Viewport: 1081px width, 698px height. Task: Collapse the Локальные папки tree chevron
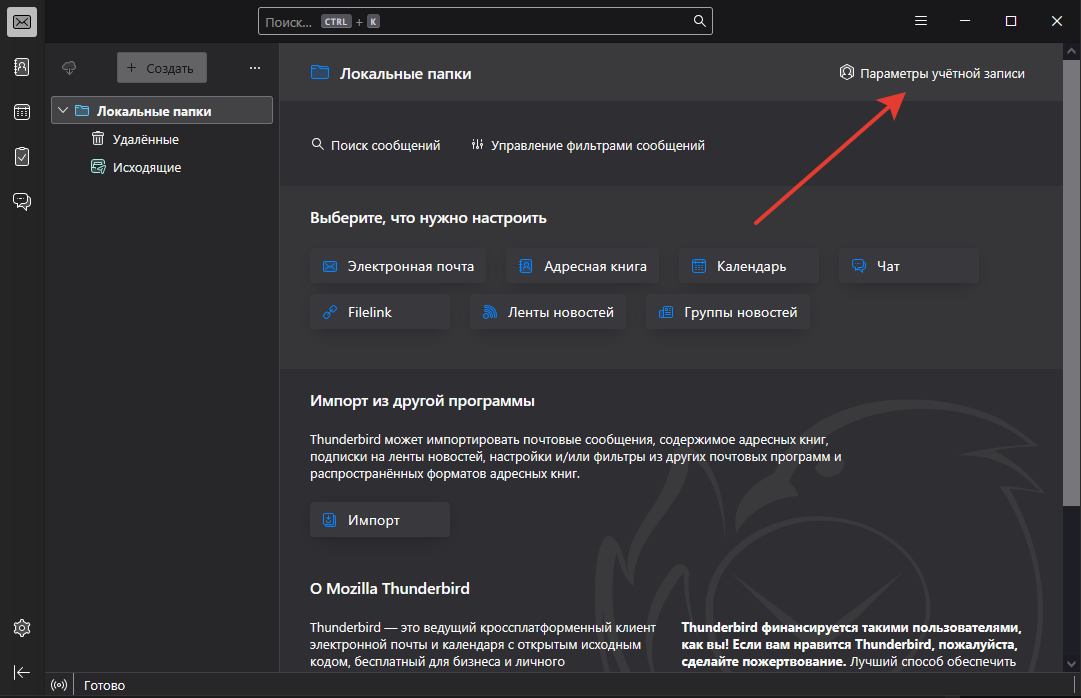click(x=63, y=111)
